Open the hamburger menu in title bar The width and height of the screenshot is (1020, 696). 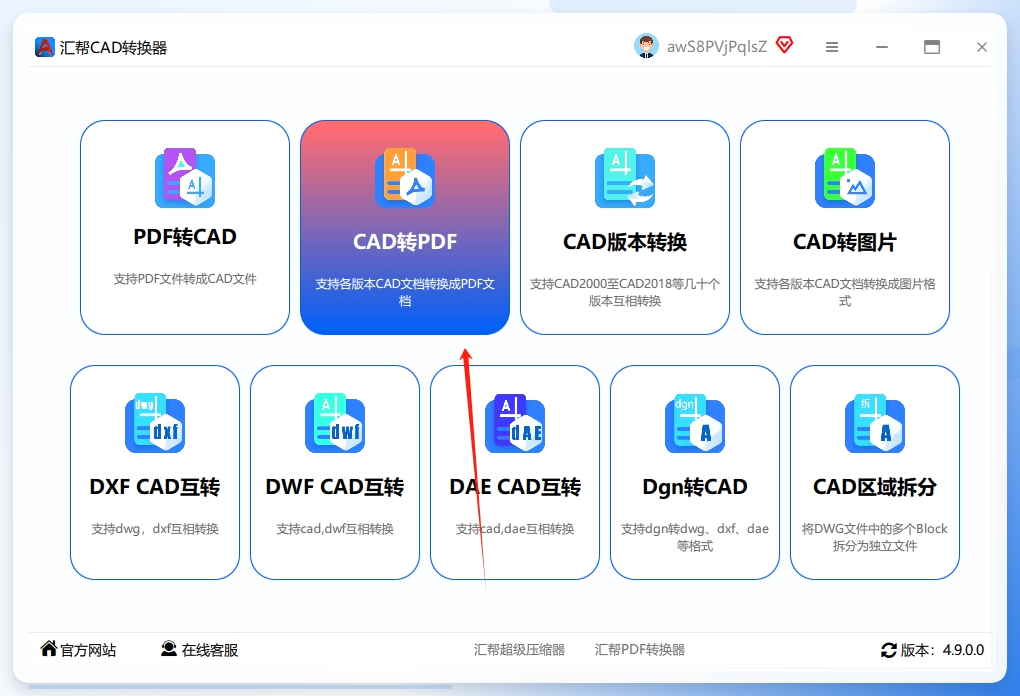pyautogui.click(x=831, y=47)
